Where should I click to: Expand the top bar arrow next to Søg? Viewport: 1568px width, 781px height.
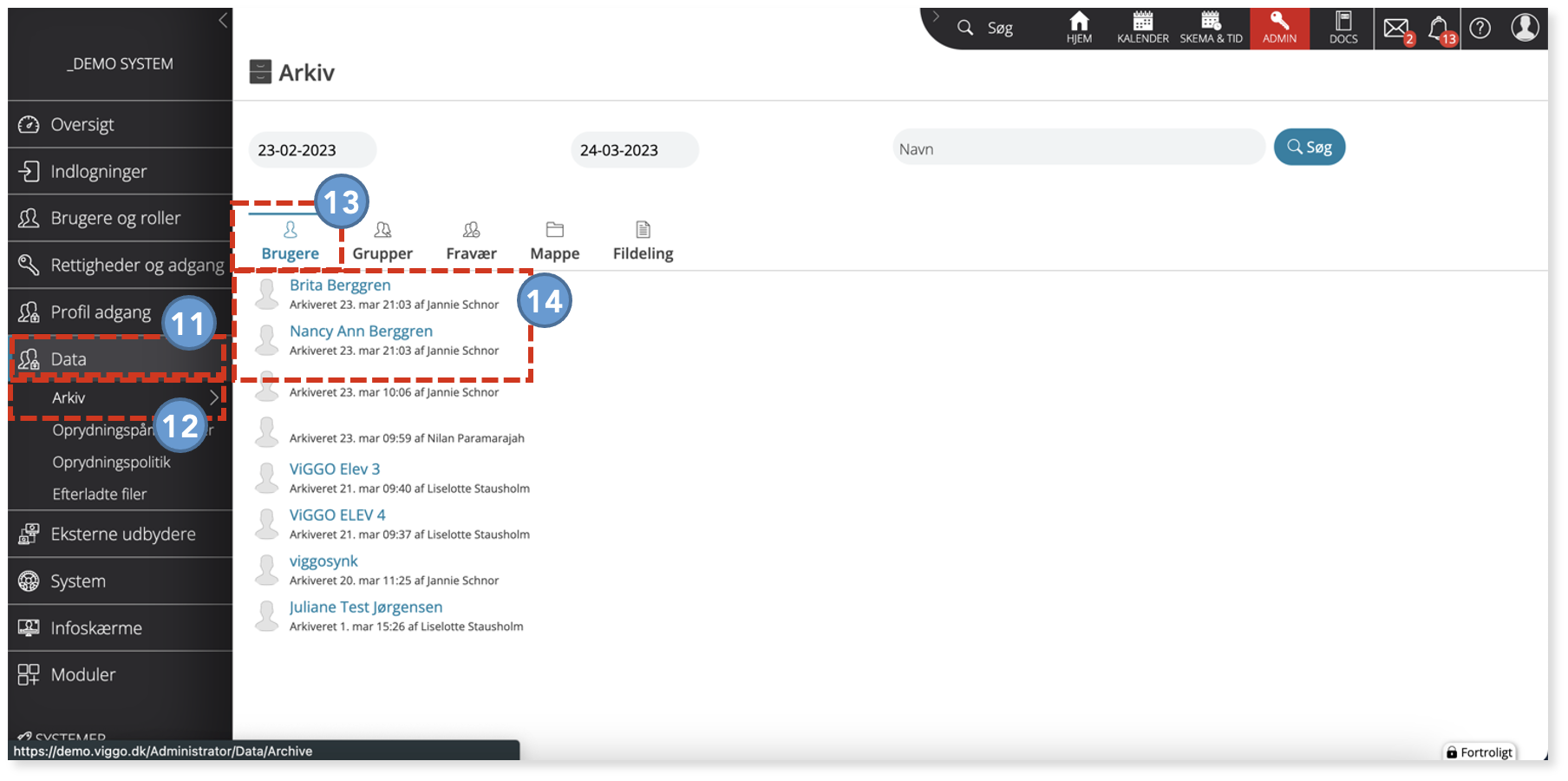936,16
